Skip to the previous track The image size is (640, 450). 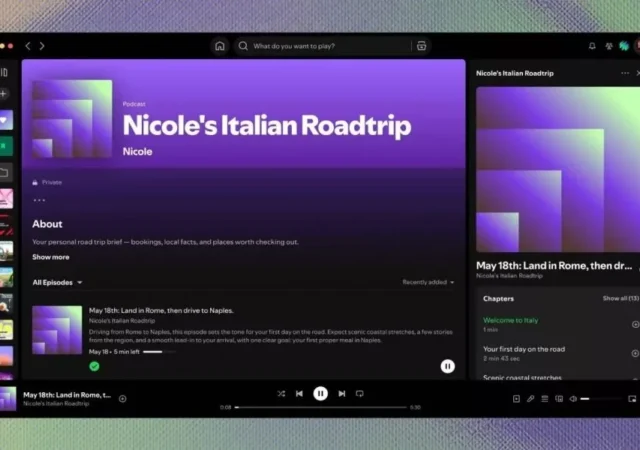(299, 394)
